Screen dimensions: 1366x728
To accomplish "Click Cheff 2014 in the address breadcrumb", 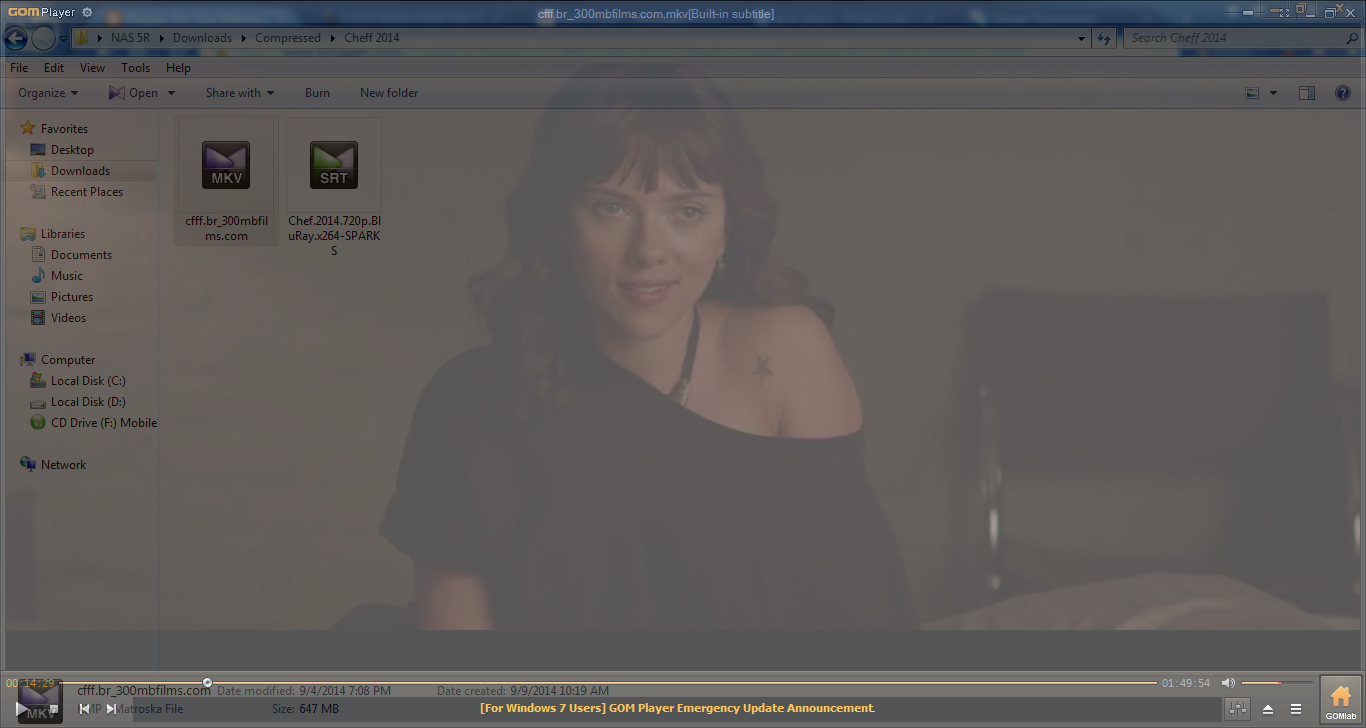I will coord(372,38).
